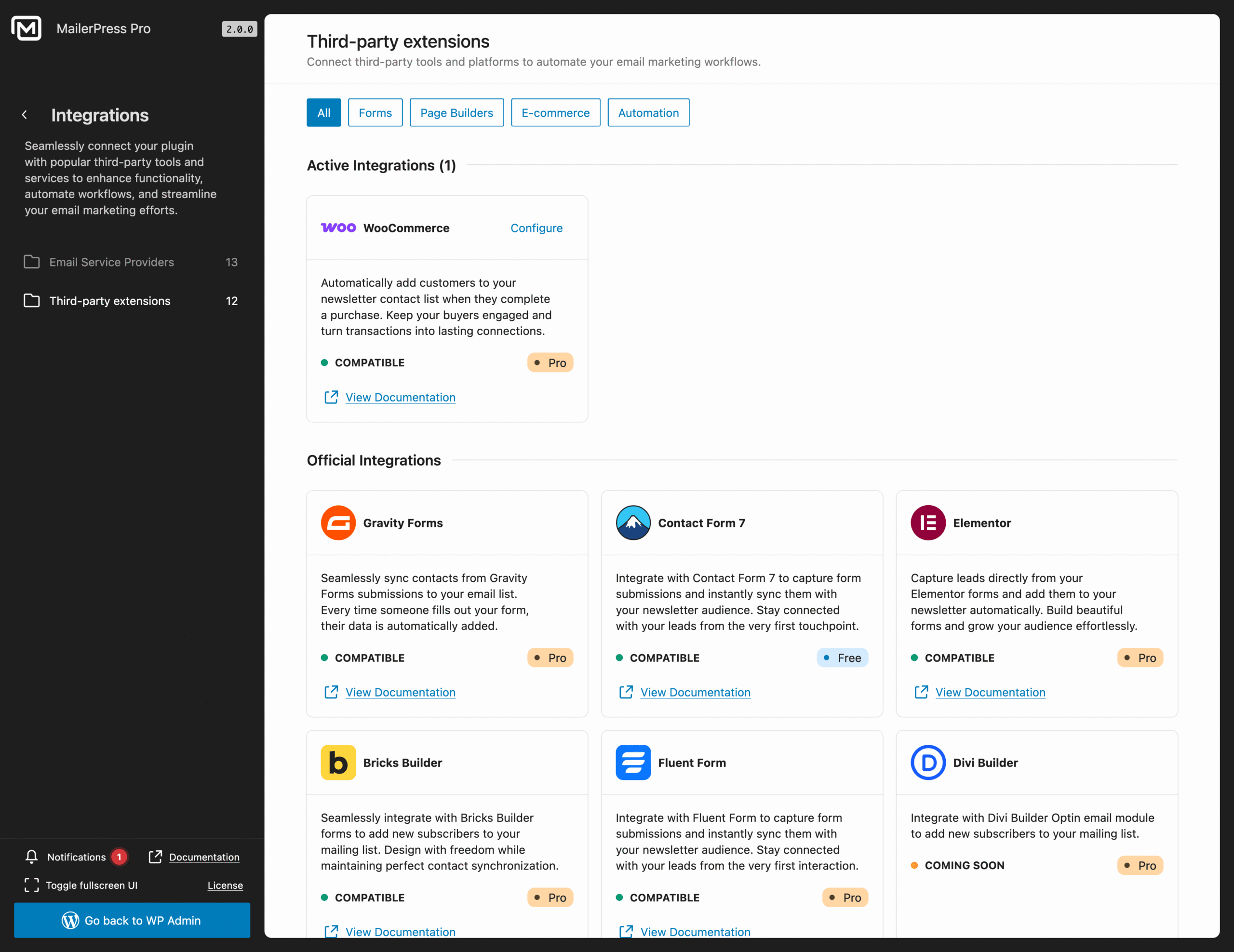Click the Fluent Form card title
Screen dimensions: 1234x952
coord(692,763)
